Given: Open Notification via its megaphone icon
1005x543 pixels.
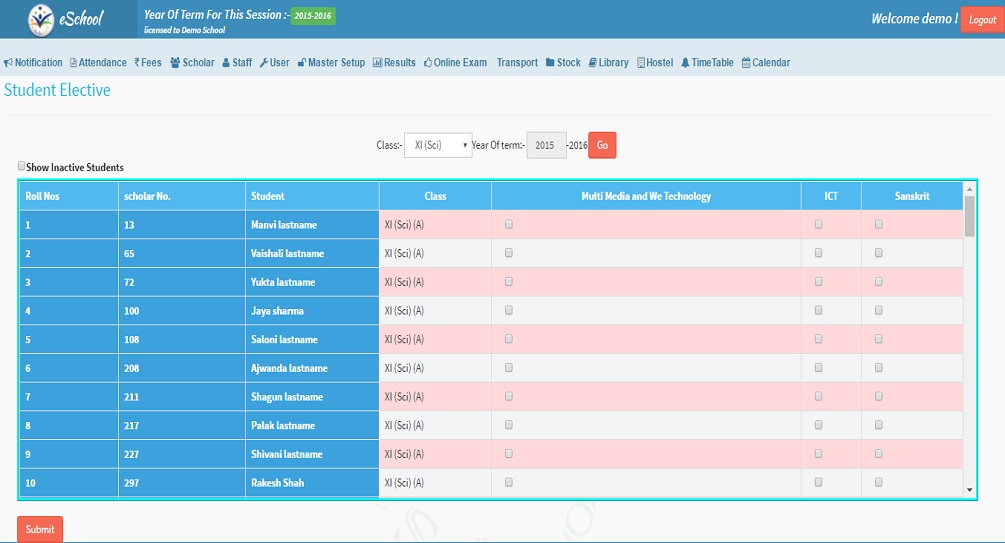Looking at the screenshot, I should coord(8,63).
